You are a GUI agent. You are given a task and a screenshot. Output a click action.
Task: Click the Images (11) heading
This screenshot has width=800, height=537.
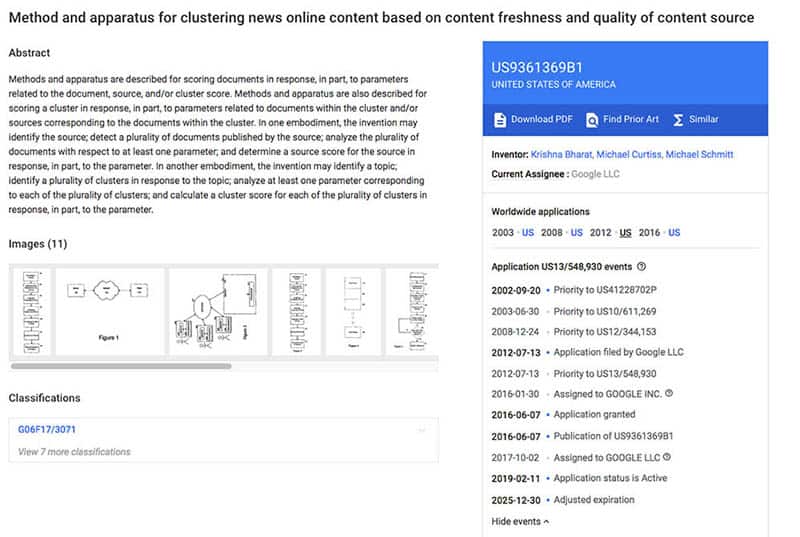point(38,244)
